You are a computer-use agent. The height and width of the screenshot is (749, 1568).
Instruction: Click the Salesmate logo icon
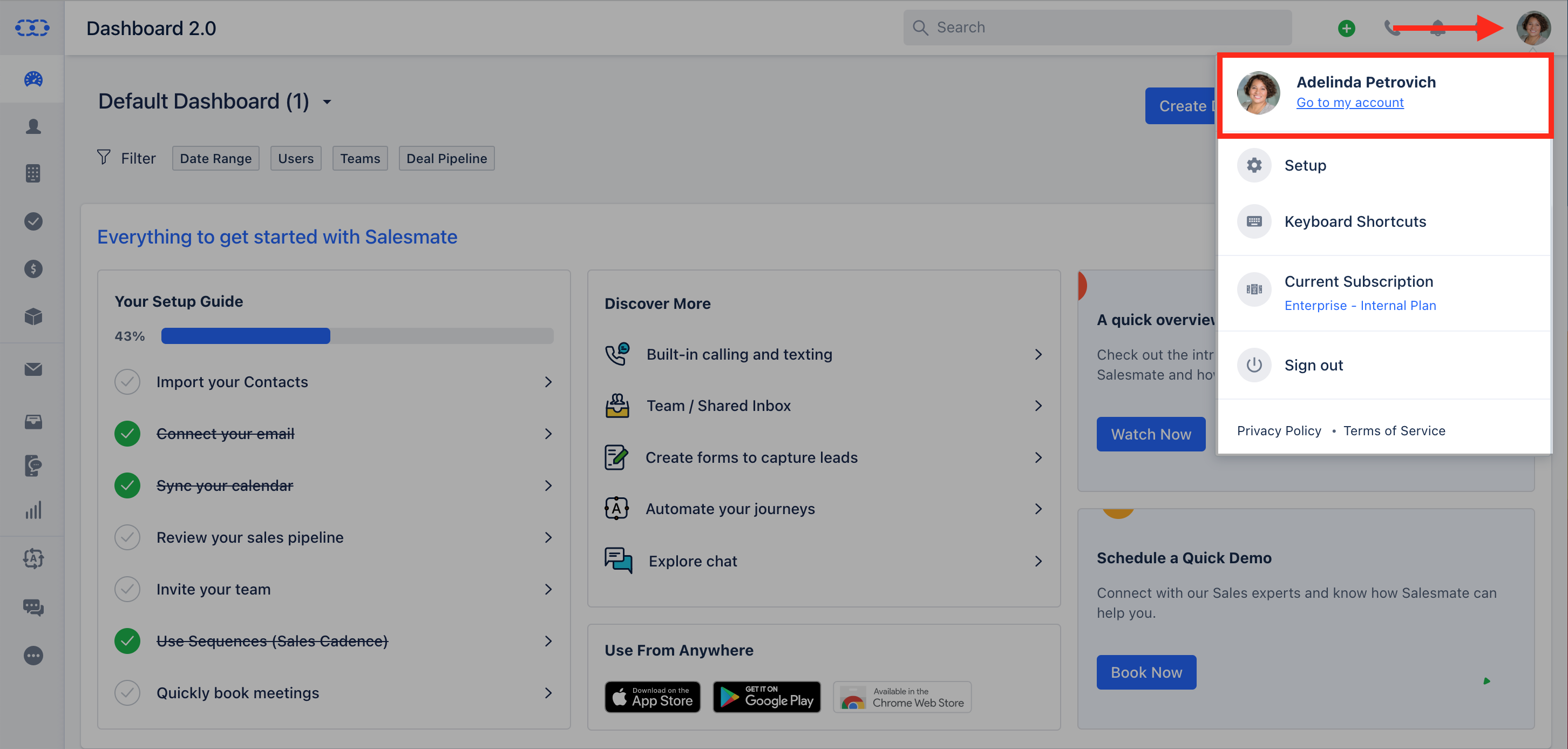pyautogui.click(x=32, y=28)
